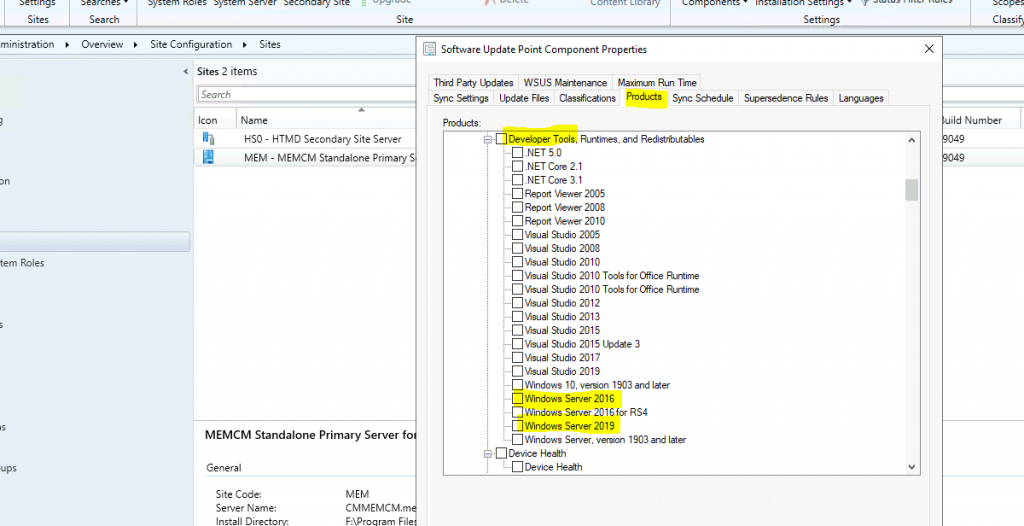This screenshot has height=526, width=1024.
Task: Focus the Search box above the sites list
Action: tap(307, 95)
